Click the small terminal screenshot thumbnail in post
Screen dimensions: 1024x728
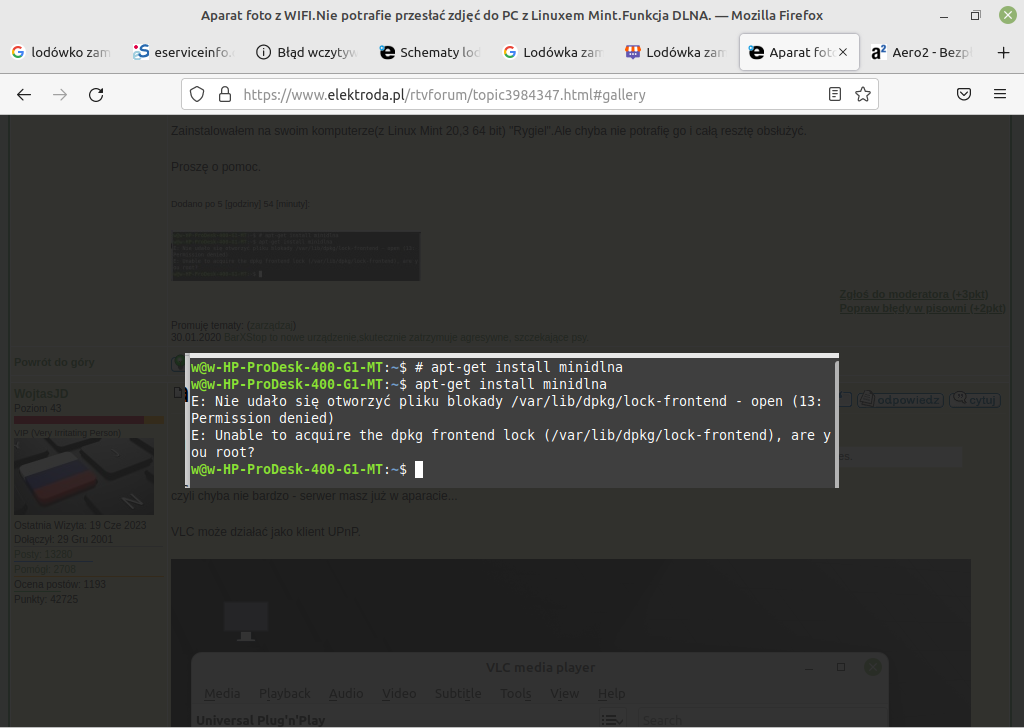point(296,256)
